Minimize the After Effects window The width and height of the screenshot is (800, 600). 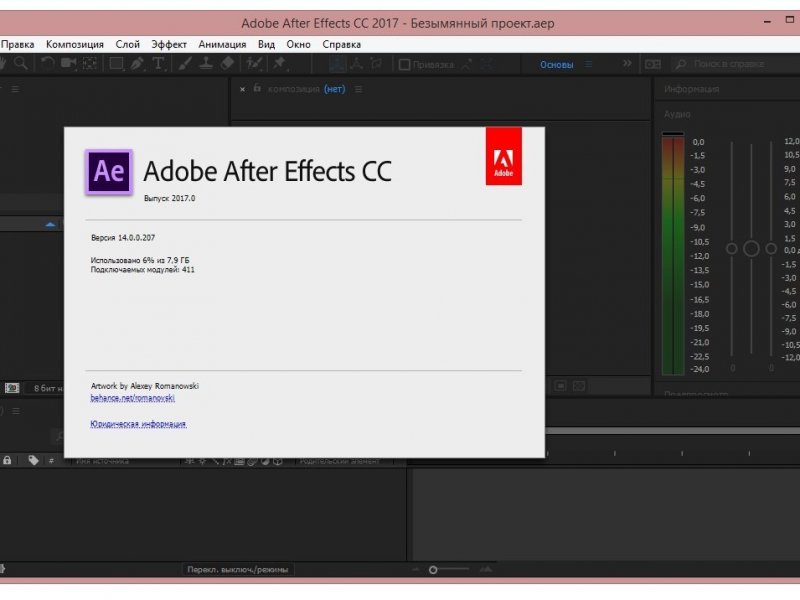[767, 22]
